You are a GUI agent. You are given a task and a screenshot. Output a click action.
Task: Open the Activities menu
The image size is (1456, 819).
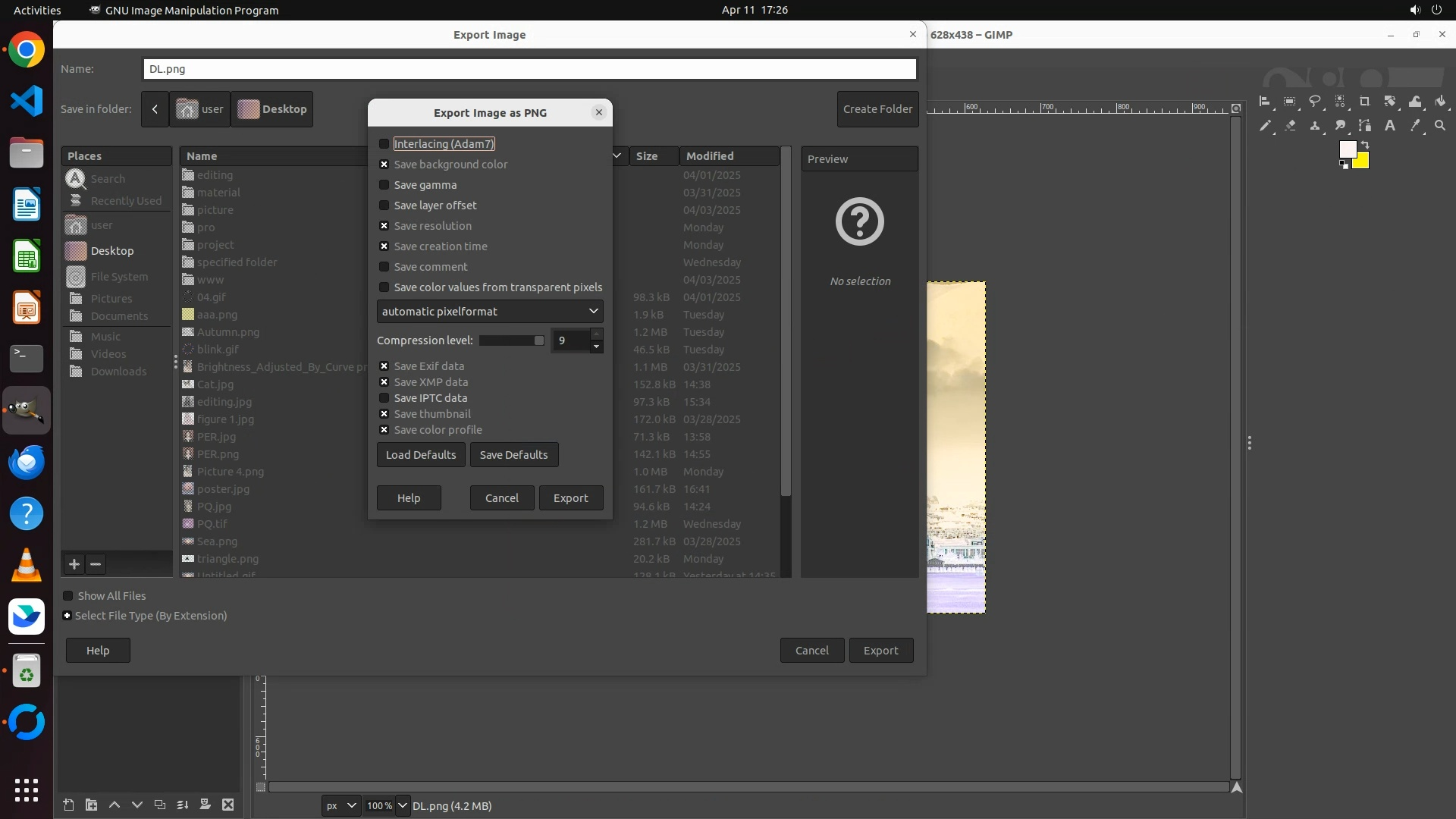(37, 10)
